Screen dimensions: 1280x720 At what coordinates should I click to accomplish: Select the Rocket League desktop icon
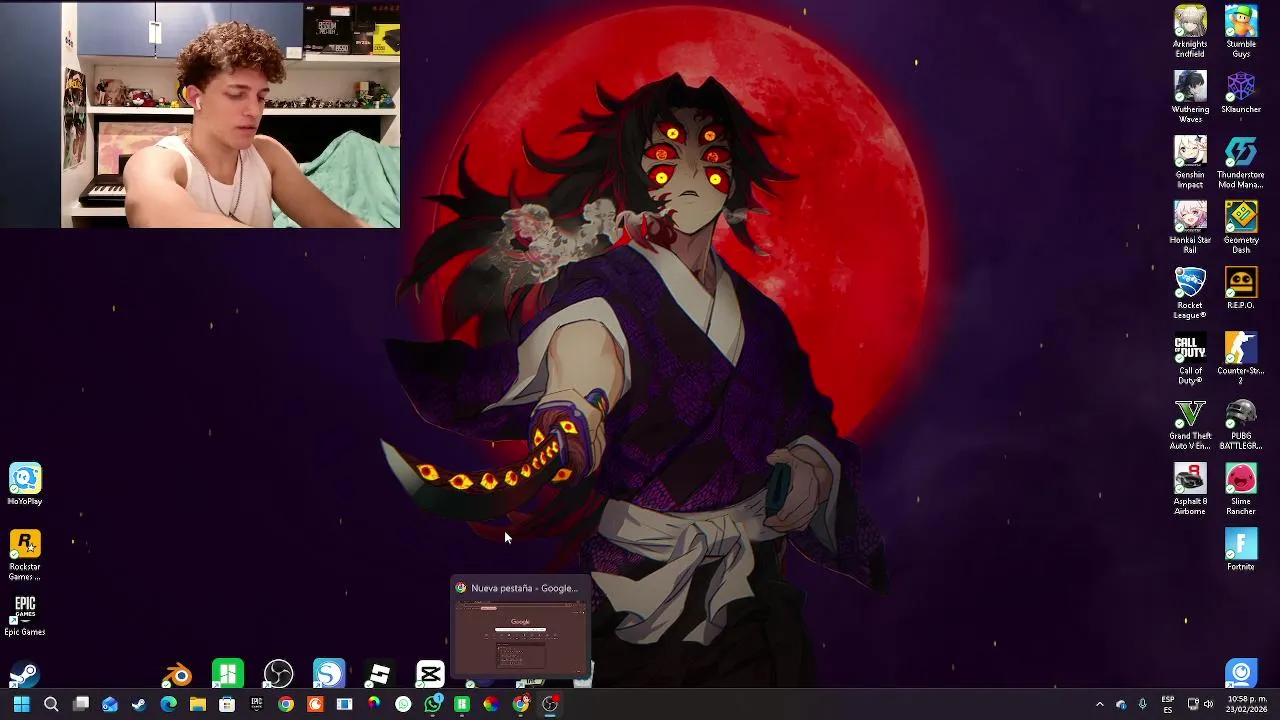pos(1190,293)
